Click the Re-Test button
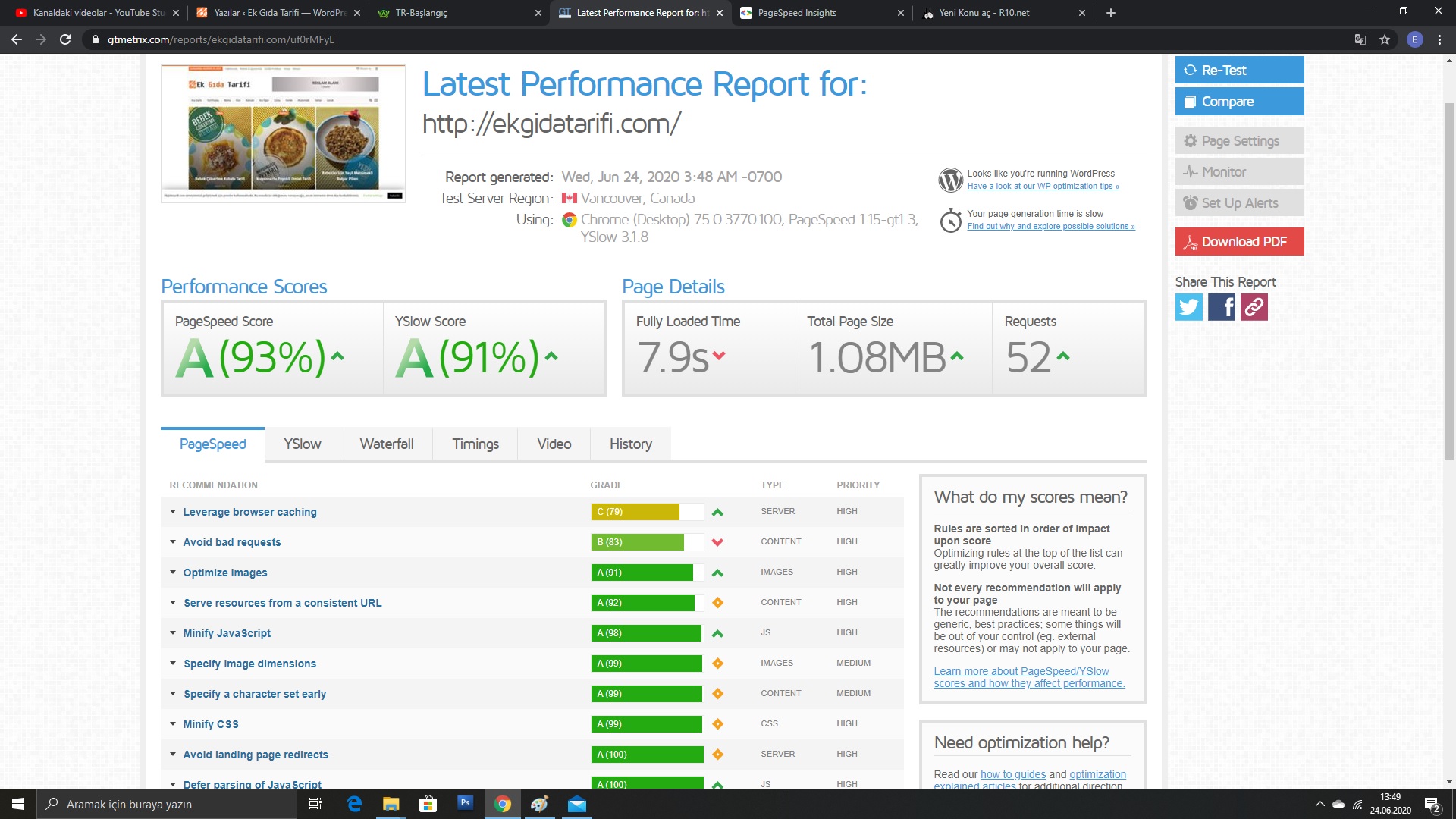 point(1239,70)
